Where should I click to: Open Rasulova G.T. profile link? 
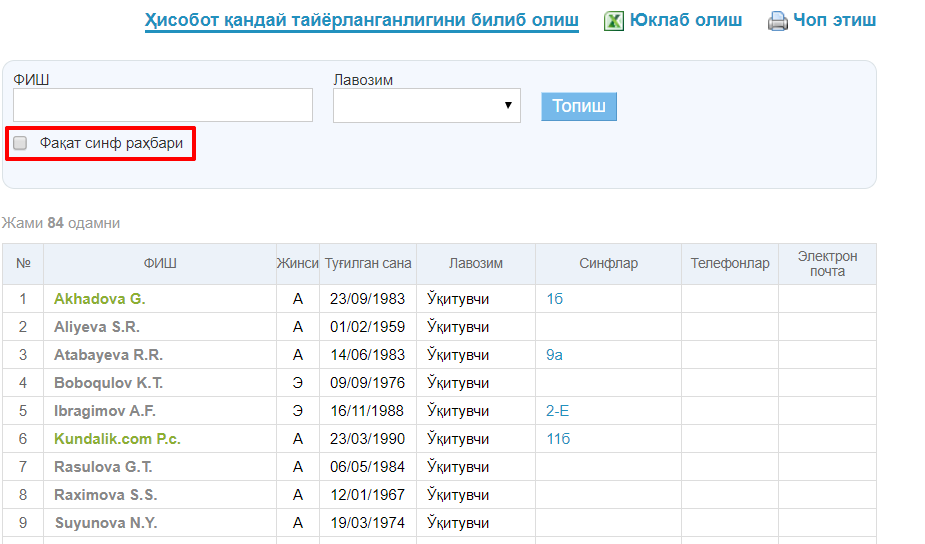click(x=103, y=467)
